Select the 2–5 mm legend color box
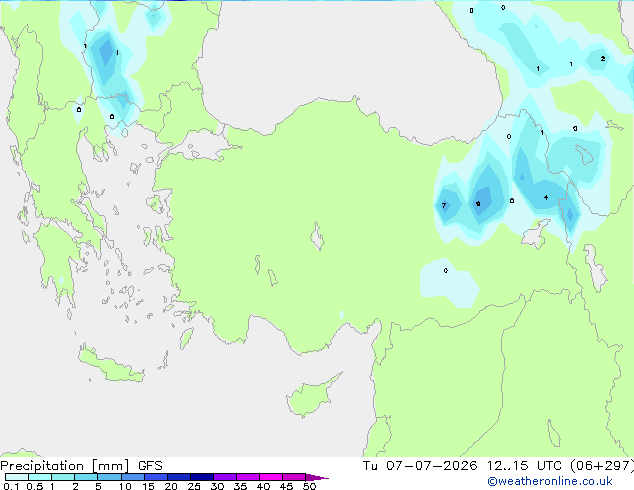The width and height of the screenshot is (634, 490). pos(86,477)
